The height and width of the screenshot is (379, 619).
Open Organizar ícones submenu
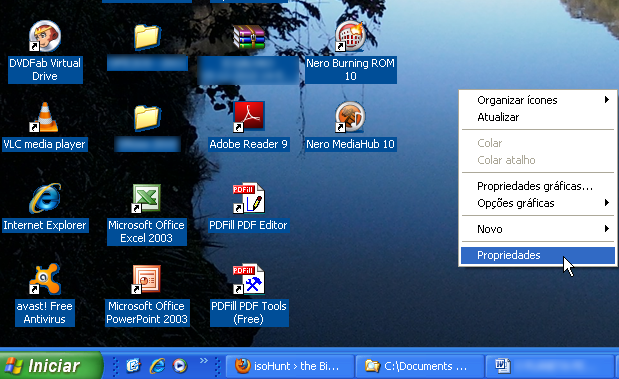pos(538,100)
